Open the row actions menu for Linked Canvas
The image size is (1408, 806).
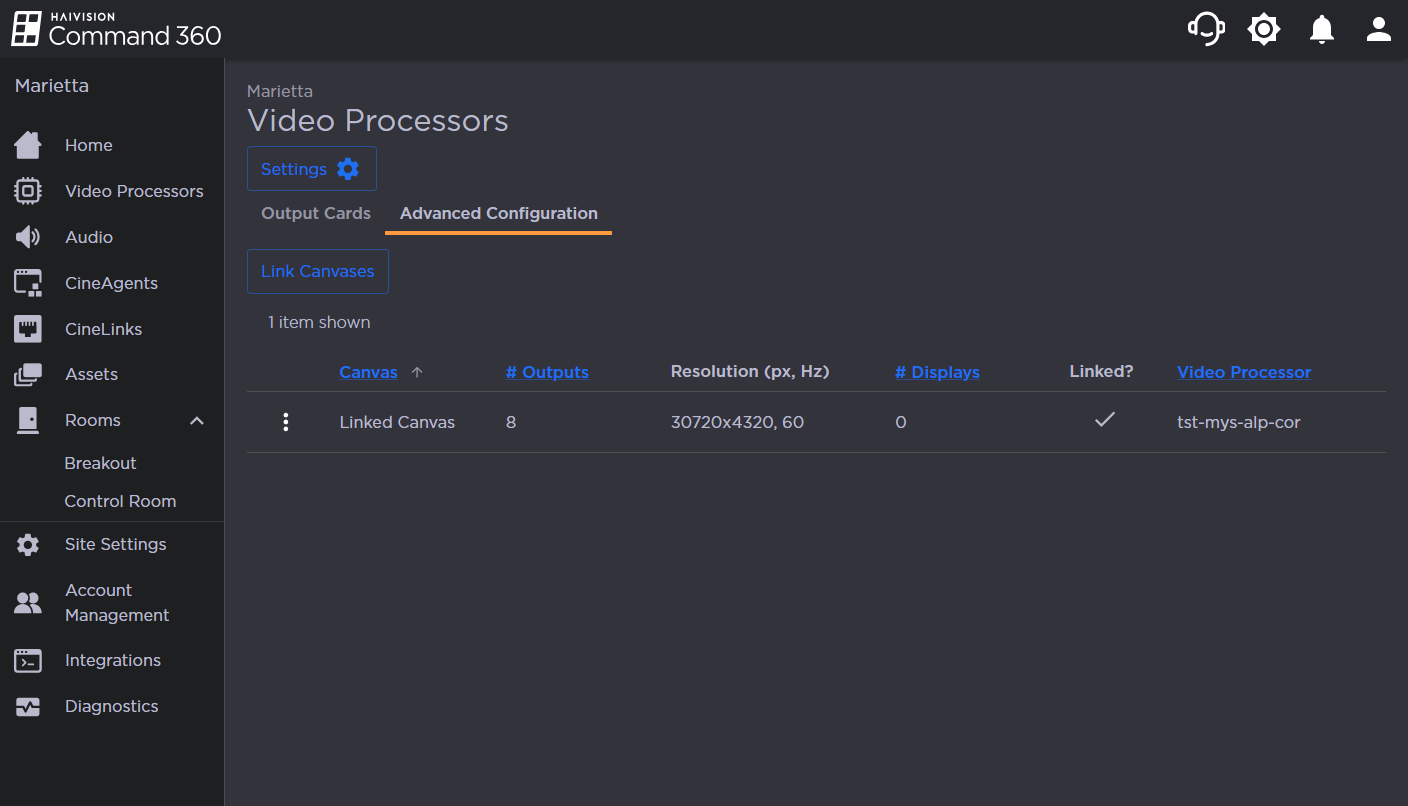pos(286,421)
